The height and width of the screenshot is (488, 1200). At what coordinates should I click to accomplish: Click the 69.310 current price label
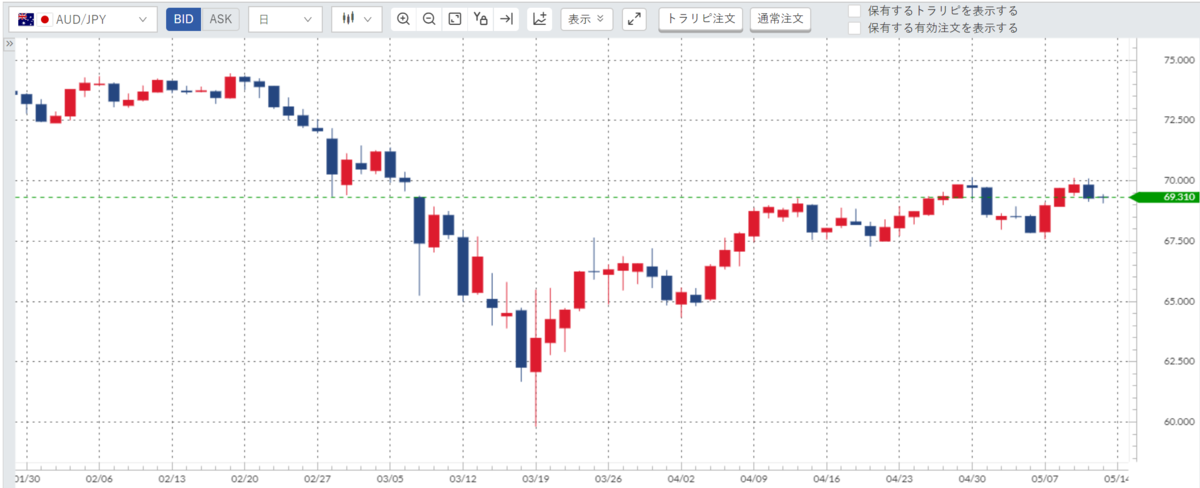coord(1166,197)
